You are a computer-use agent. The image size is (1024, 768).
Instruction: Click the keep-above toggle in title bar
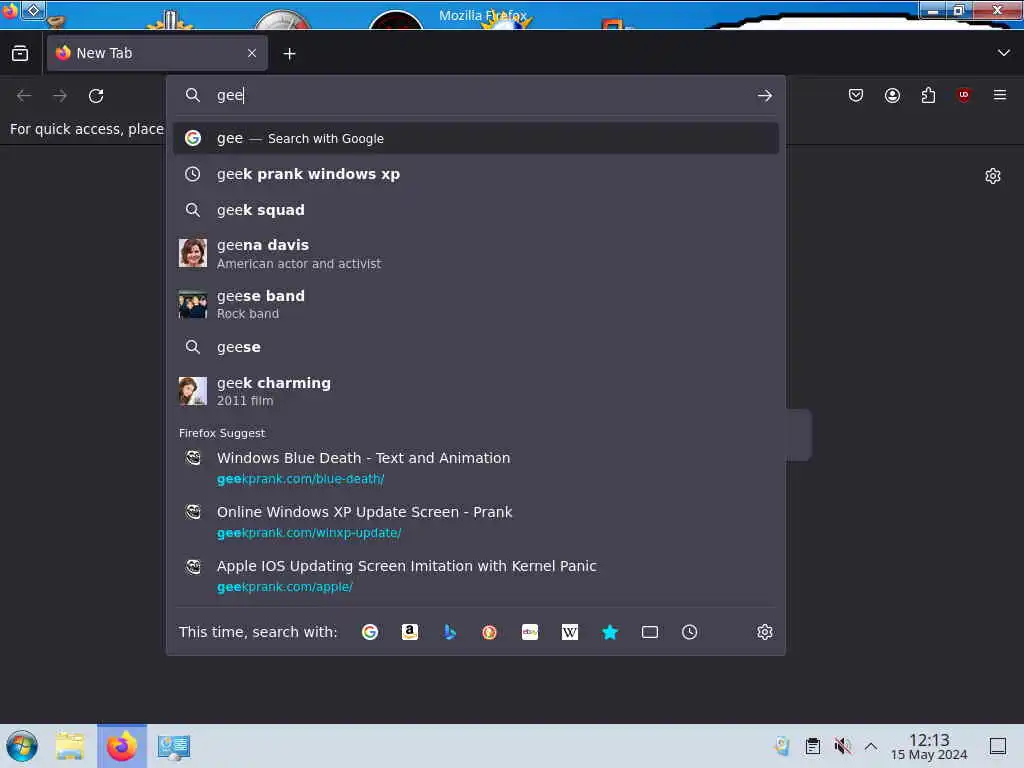click(33, 10)
